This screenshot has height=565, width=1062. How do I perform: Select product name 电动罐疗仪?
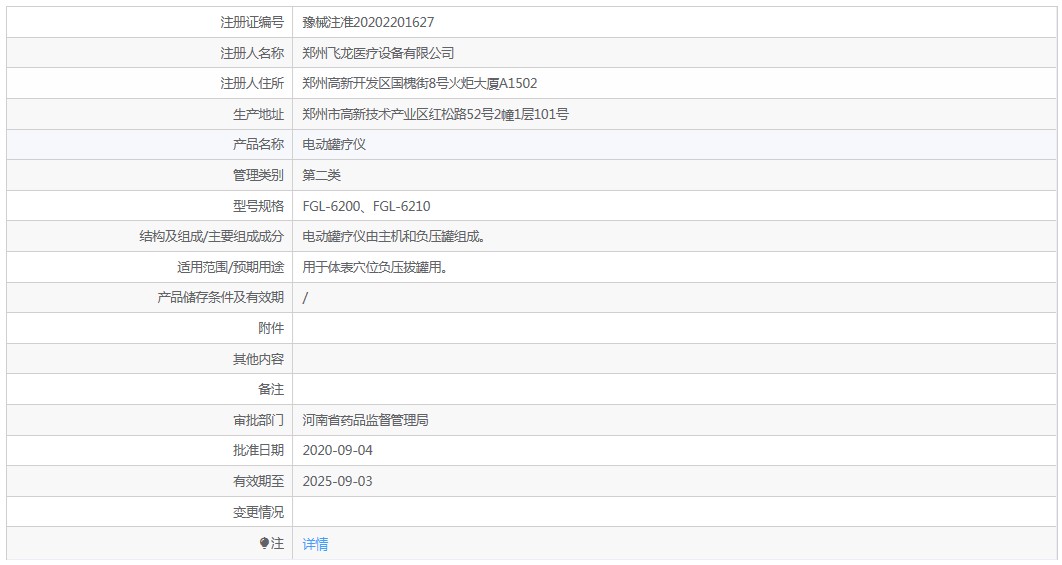(x=334, y=144)
